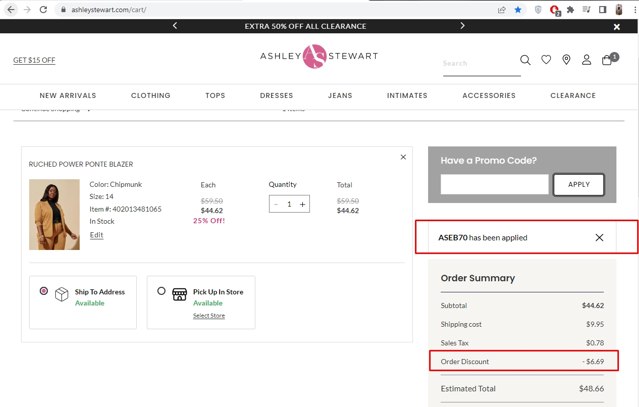Open the Clearance menu

[573, 95]
